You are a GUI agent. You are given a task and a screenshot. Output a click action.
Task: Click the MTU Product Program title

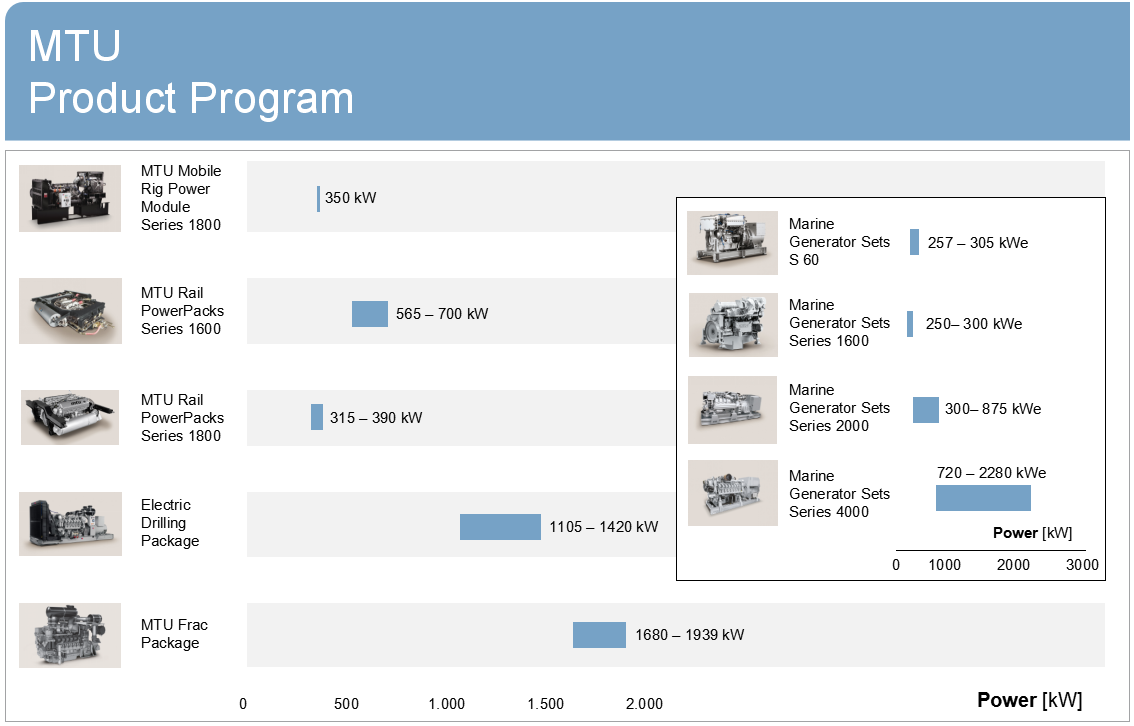(x=190, y=72)
